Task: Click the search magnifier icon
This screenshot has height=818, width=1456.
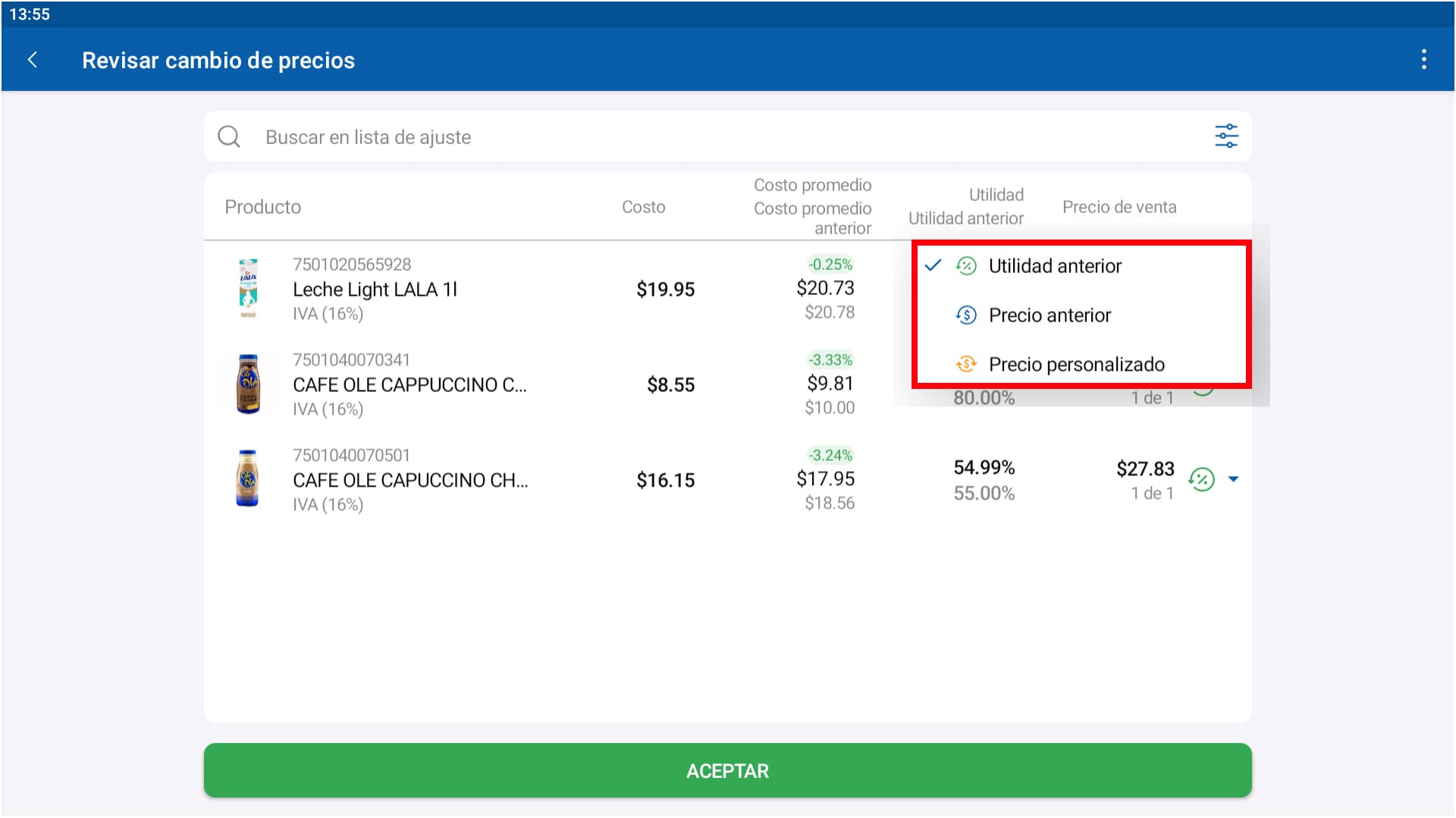Action: coord(229,137)
